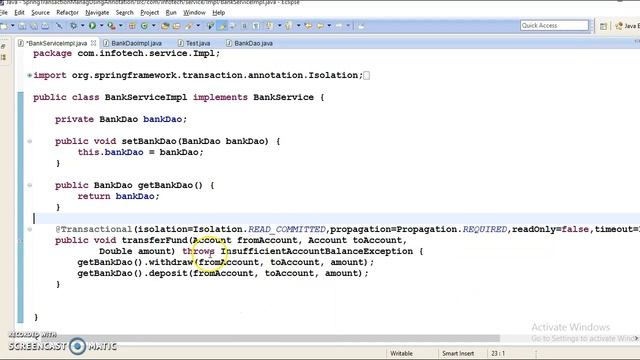Click the Search flashlight toolbar icon
This screenshot has width=640, height=360.
click(x=189, y=26)
